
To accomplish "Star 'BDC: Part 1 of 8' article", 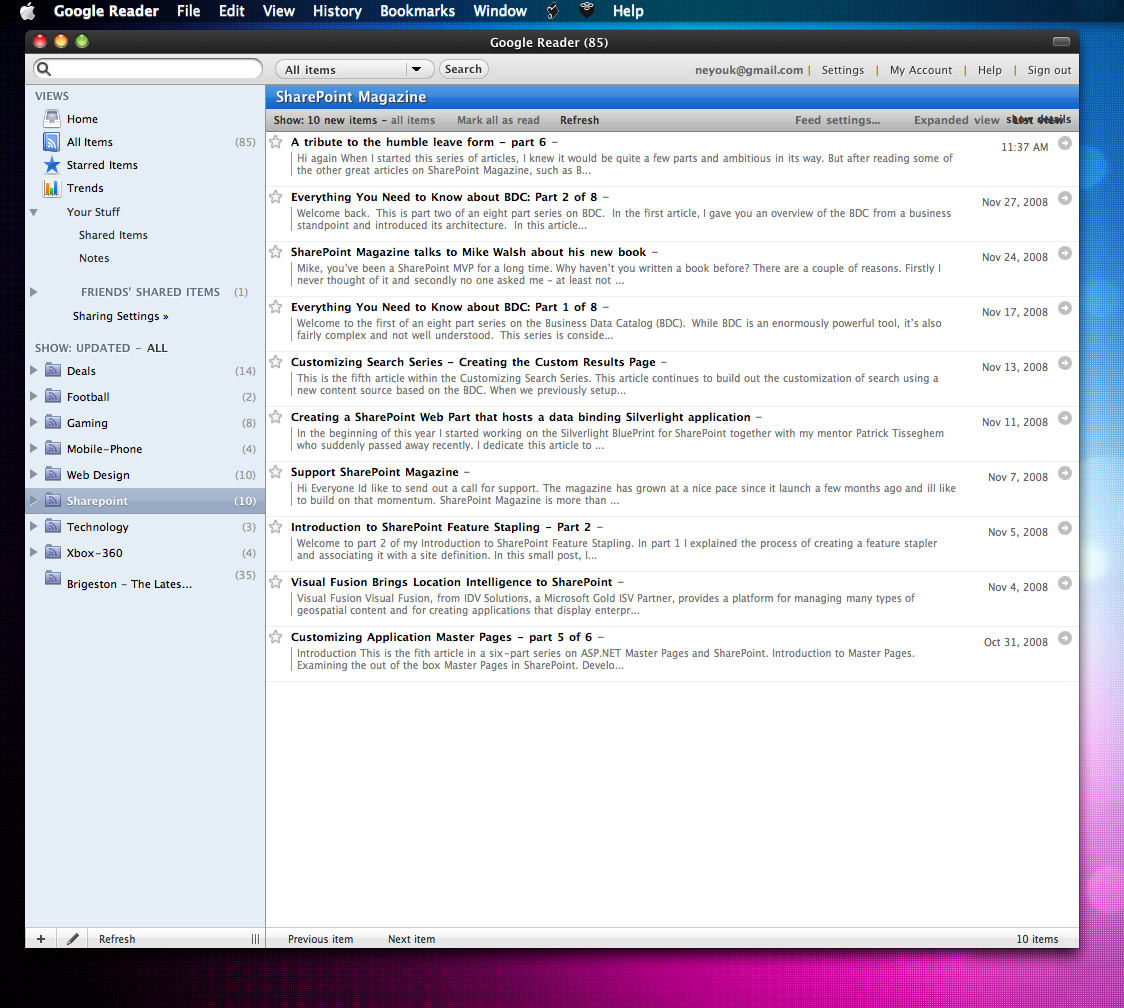I will click(x=275, y=307).
